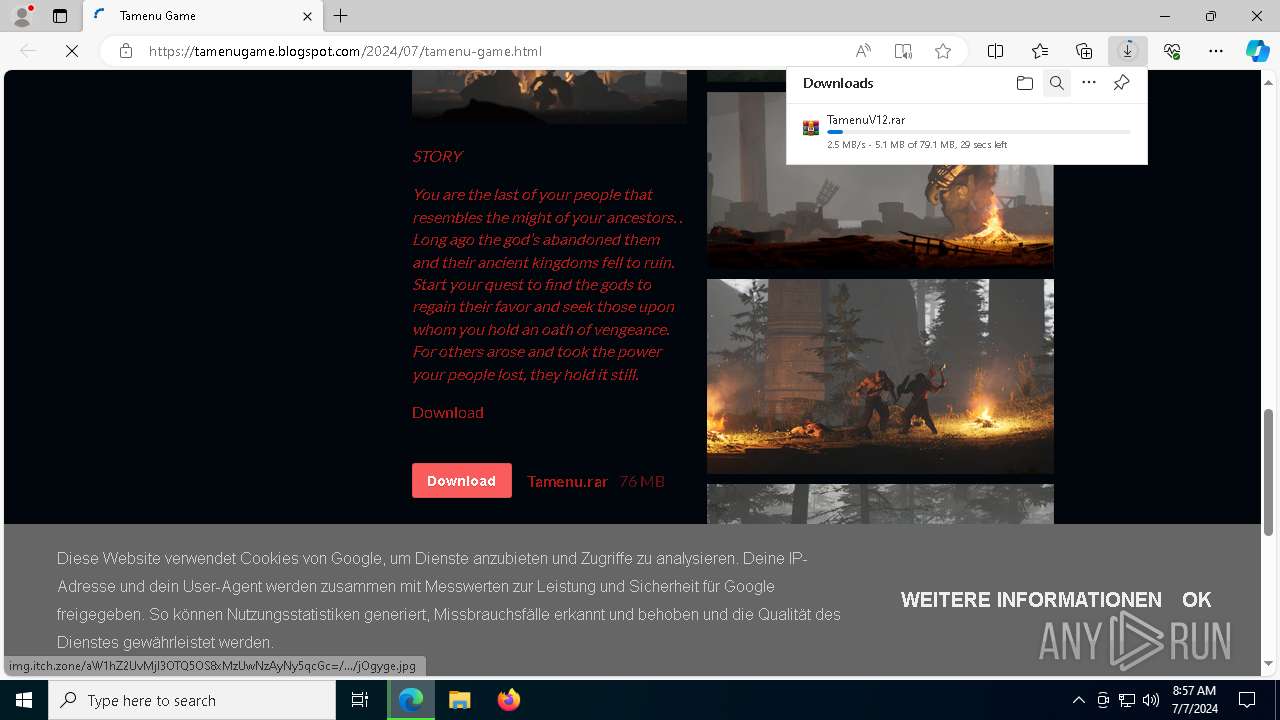Open the browser profile icon
Viewport: 1280px width, 720px height.
[22, 16]
